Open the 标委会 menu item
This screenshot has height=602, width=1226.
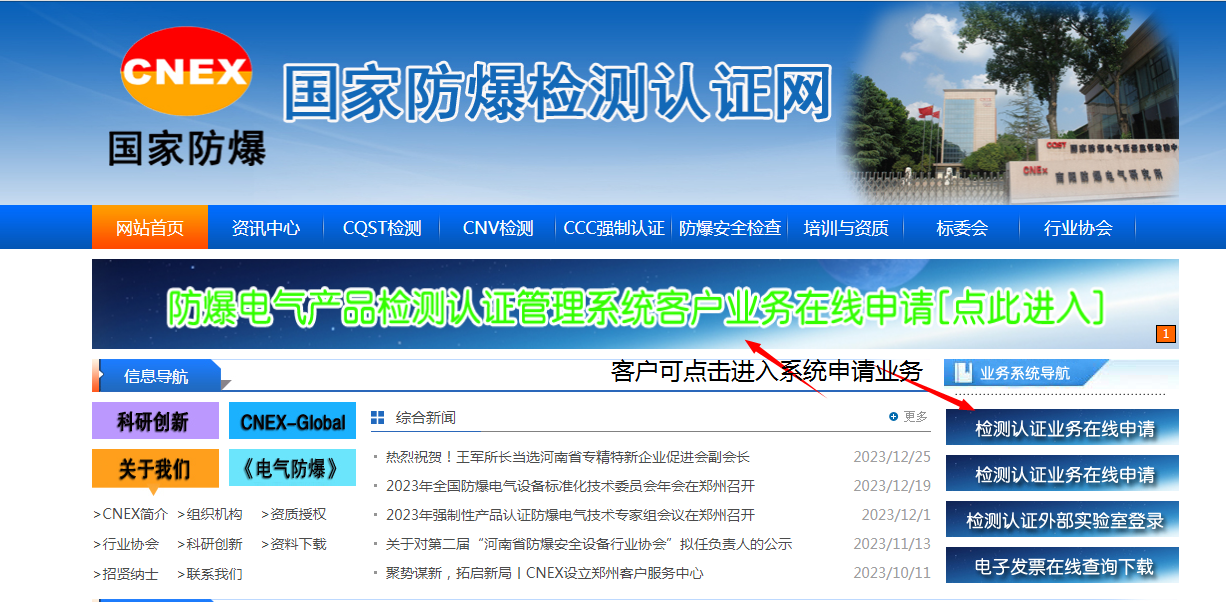tap(962, 228)
